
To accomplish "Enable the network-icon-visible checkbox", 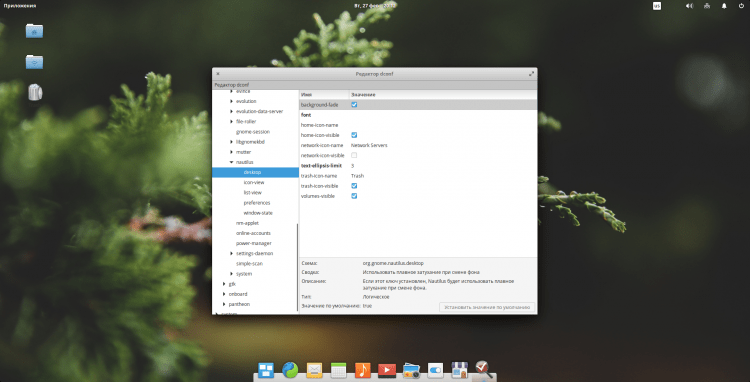I will click(x=354, y=155).
